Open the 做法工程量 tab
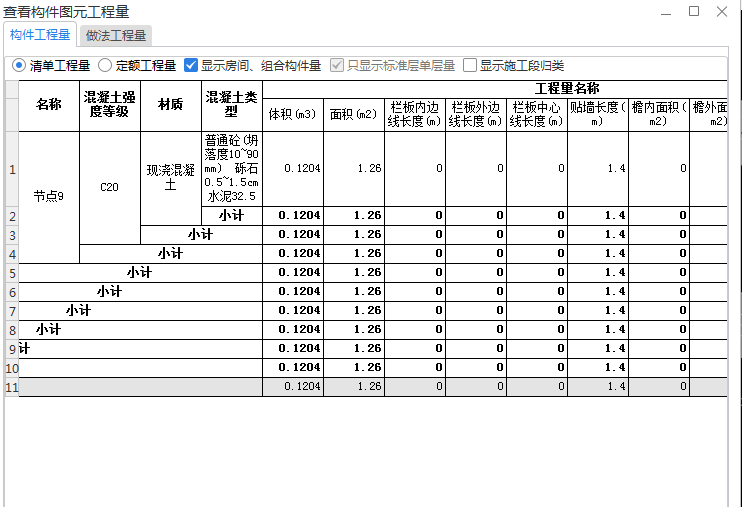The image size is (742, 507). [116, 36]
